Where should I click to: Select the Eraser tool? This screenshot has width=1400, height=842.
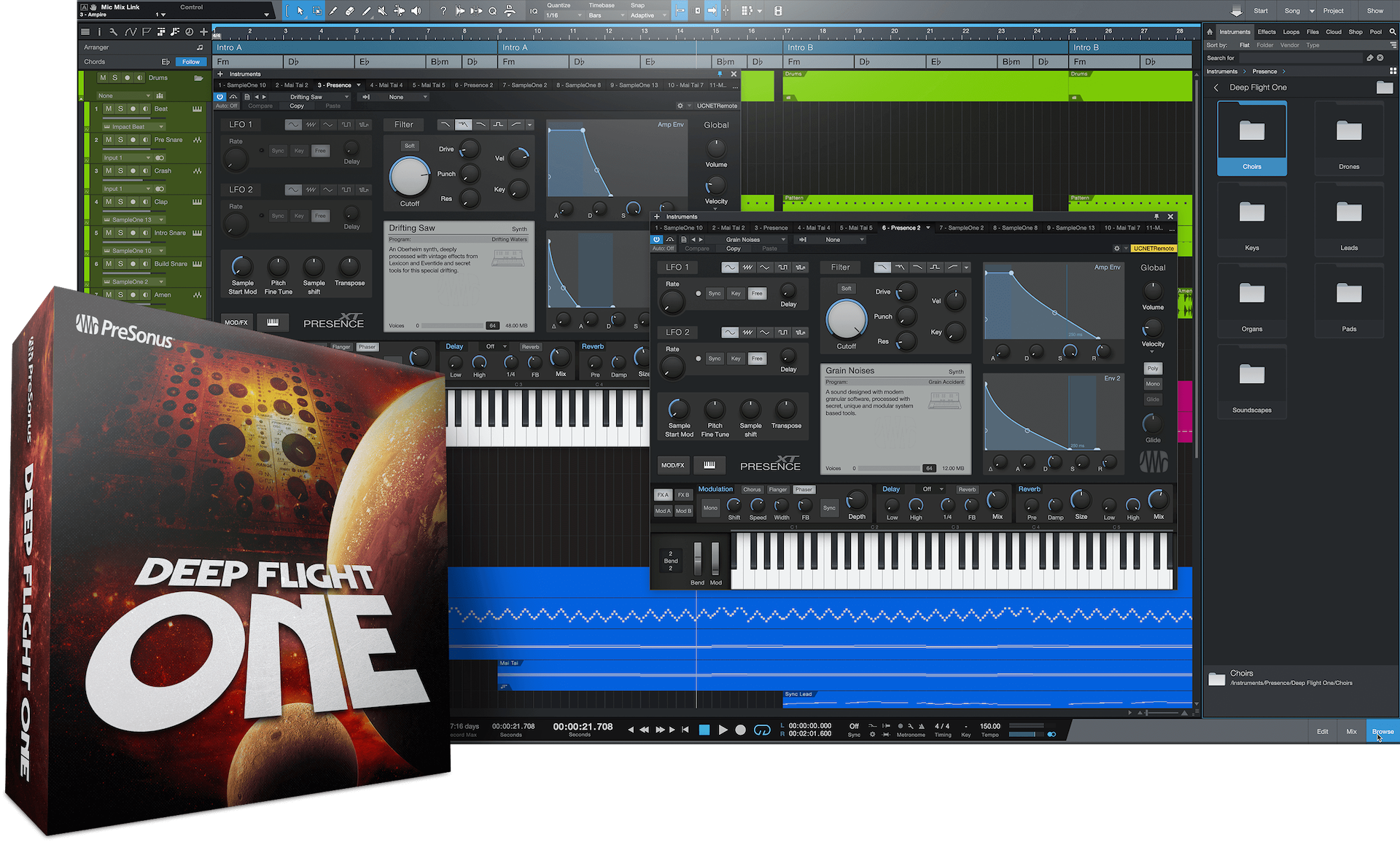350,11
